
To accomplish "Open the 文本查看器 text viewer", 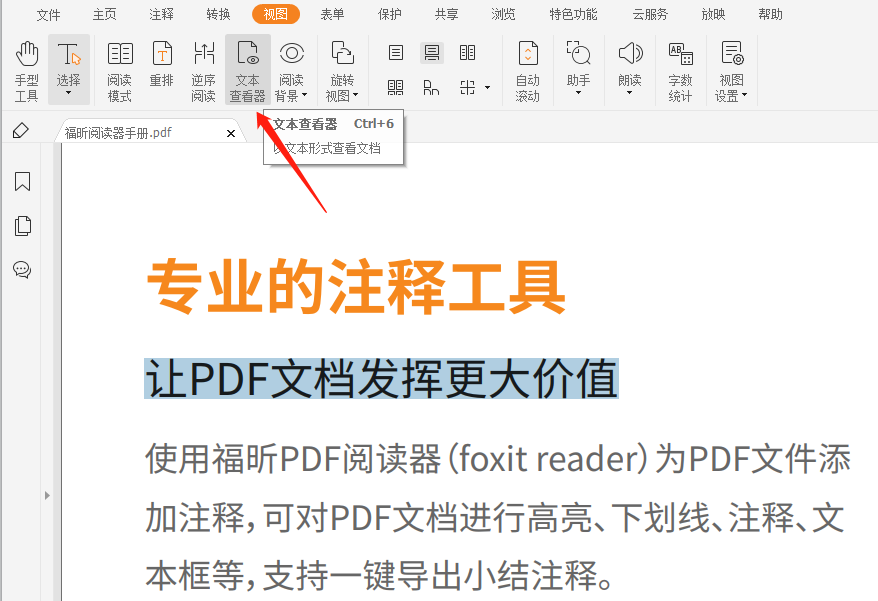I will tap(247, 70).
